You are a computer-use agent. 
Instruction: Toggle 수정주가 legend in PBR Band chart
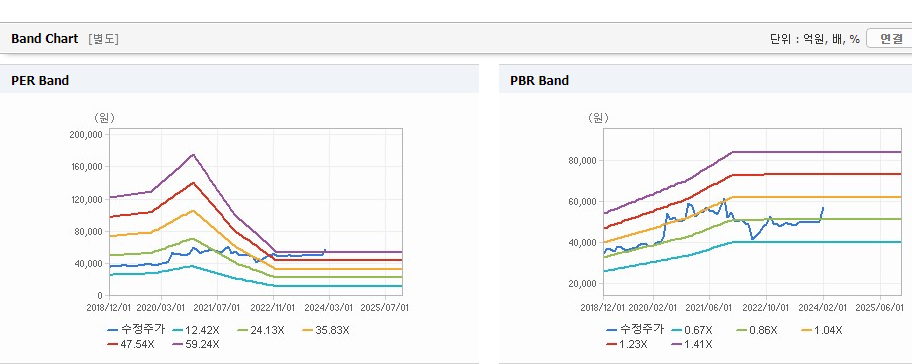(635, 330)
